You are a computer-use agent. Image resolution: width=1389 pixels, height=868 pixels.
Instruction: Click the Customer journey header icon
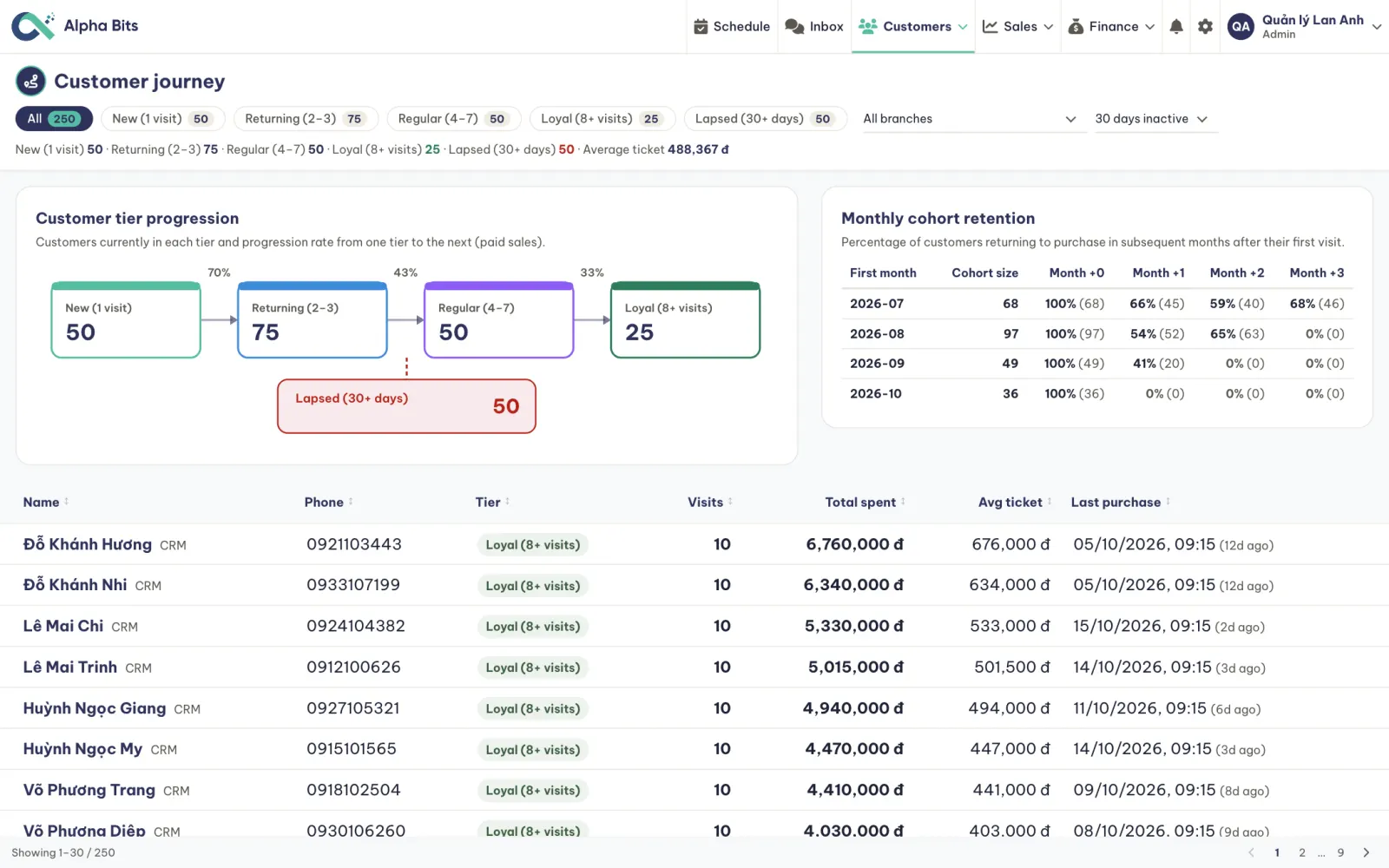(31, 82)
